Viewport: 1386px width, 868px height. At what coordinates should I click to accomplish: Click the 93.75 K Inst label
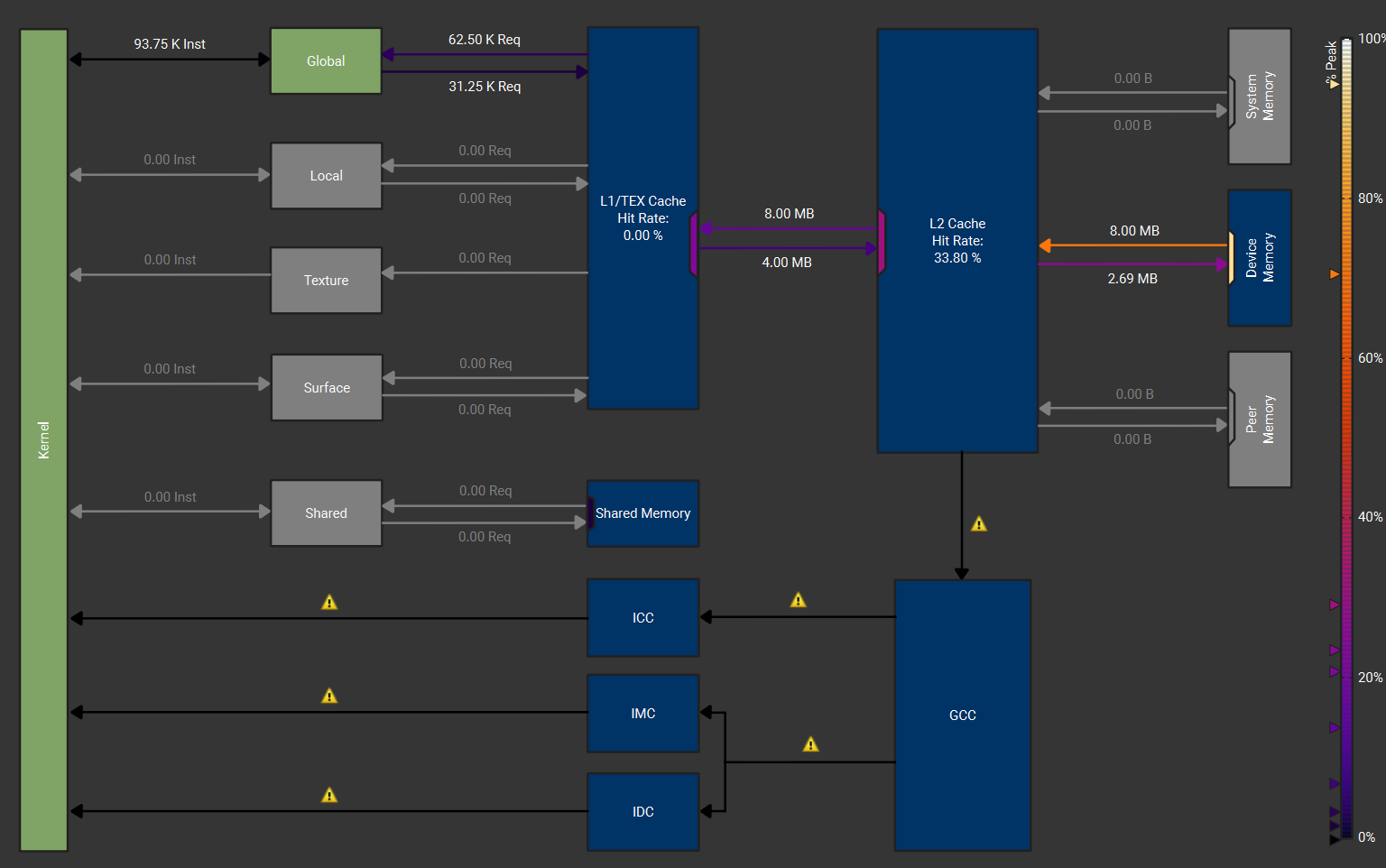(x=170, y=44)
